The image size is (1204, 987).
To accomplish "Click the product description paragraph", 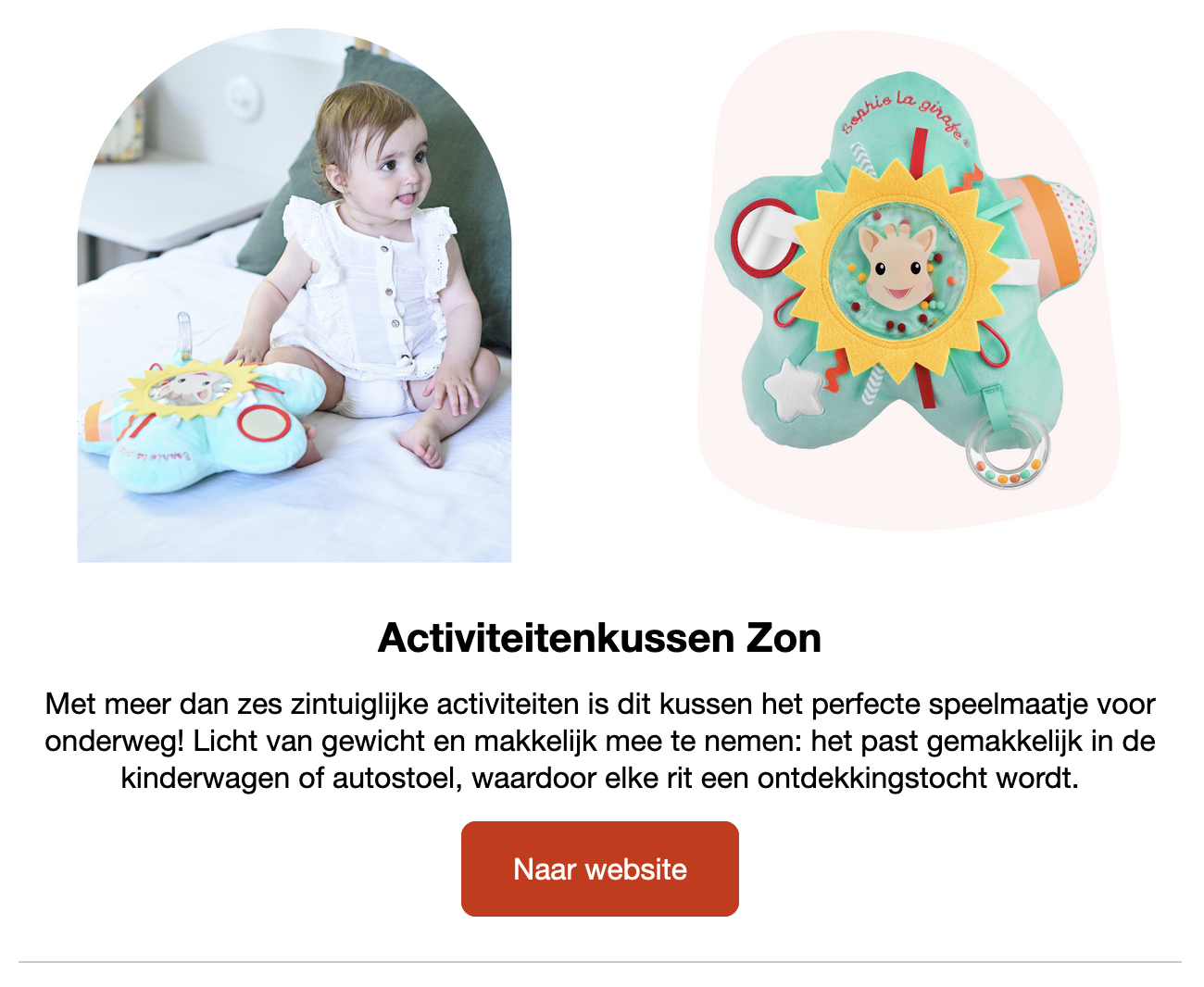I will 600,741.
